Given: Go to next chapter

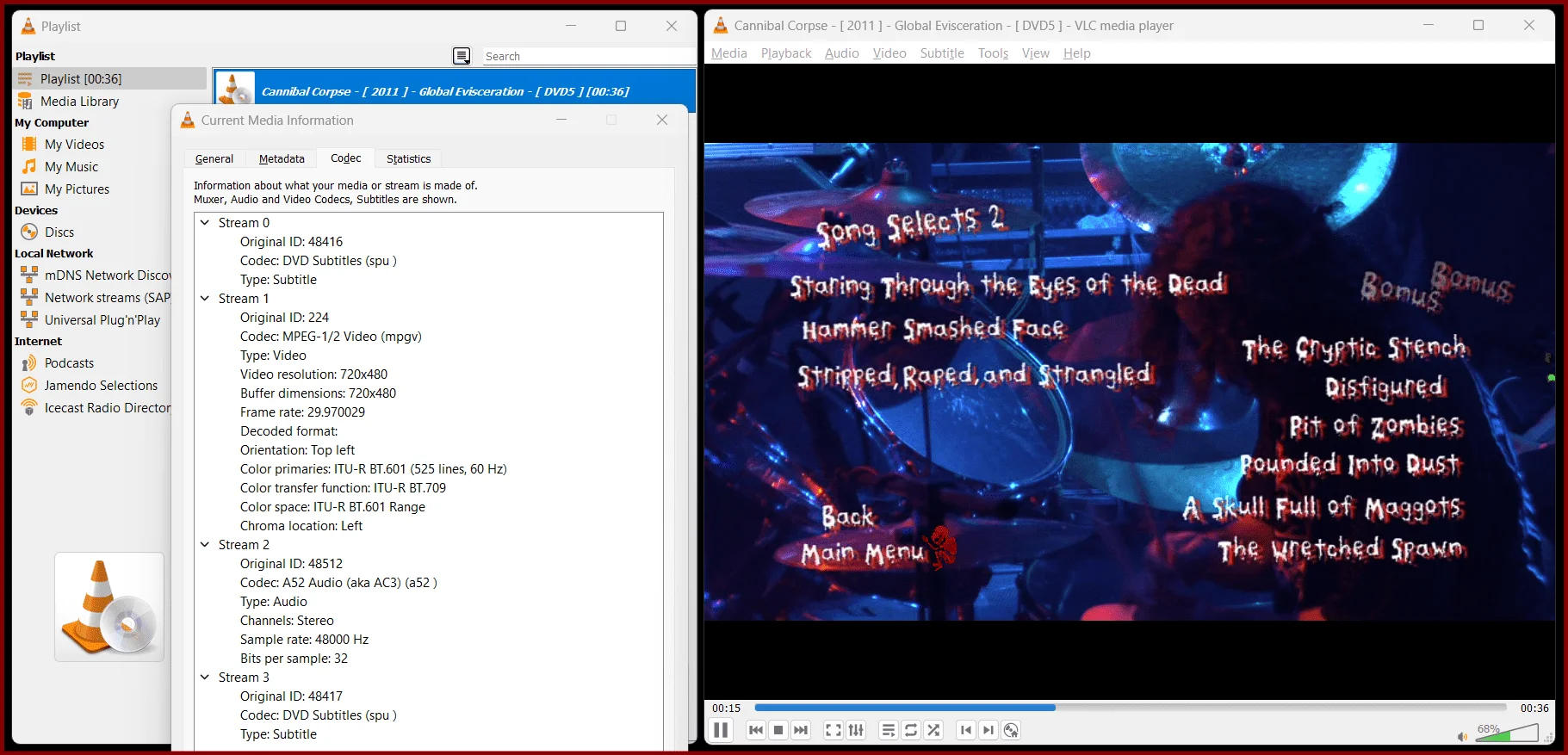Looking at the screenshot, I should tap(989, 730).
